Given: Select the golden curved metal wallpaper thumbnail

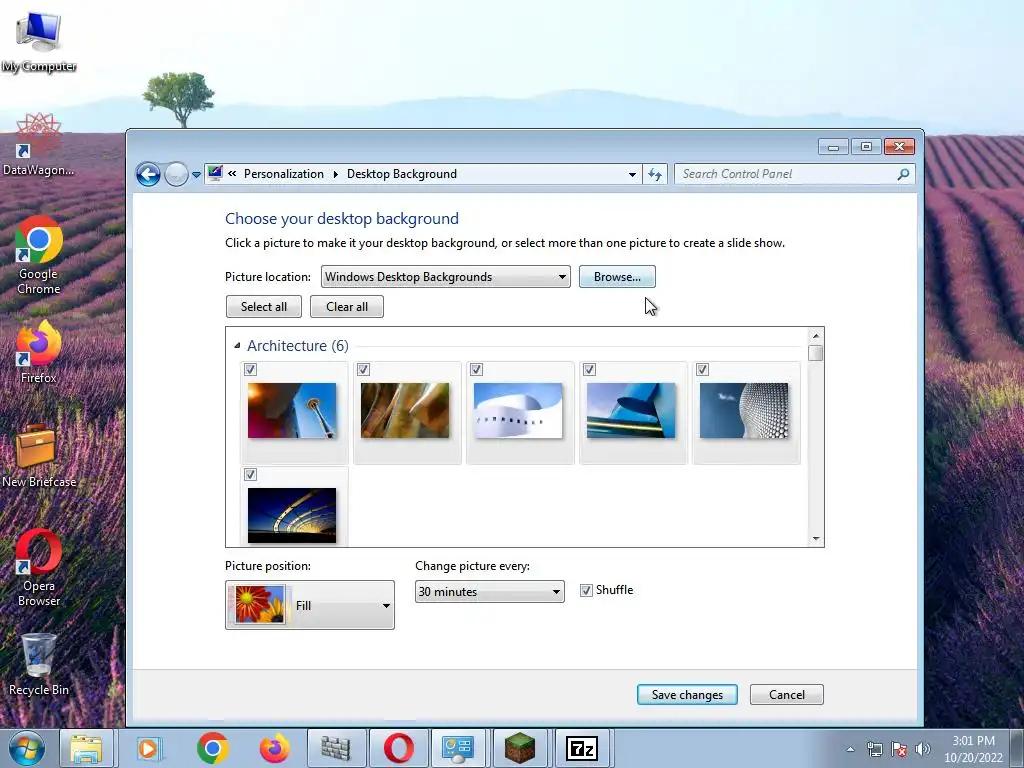Looking at the screenshot, I should (405, 410).
